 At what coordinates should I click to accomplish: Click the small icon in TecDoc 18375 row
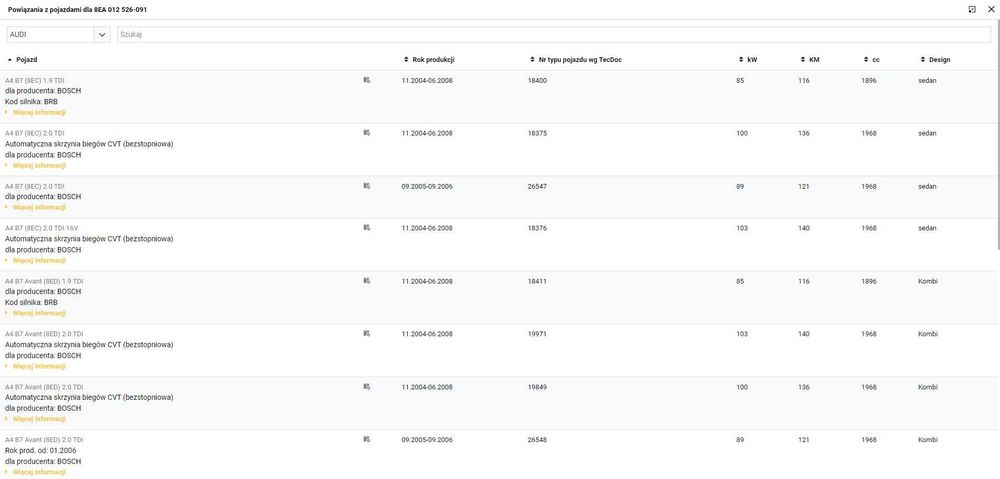pyautogui.click(x=367, y=132)
